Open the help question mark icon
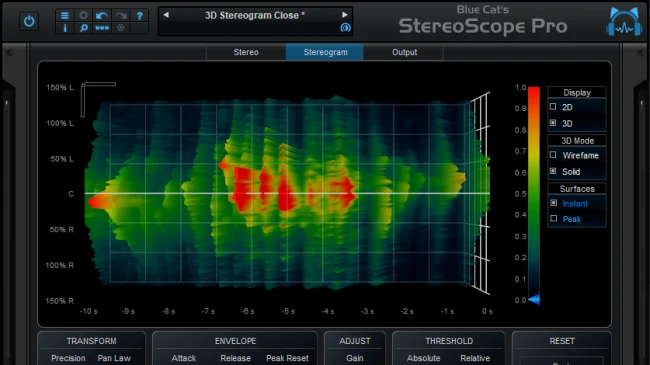The image size is (650, 365). point(140,16)
